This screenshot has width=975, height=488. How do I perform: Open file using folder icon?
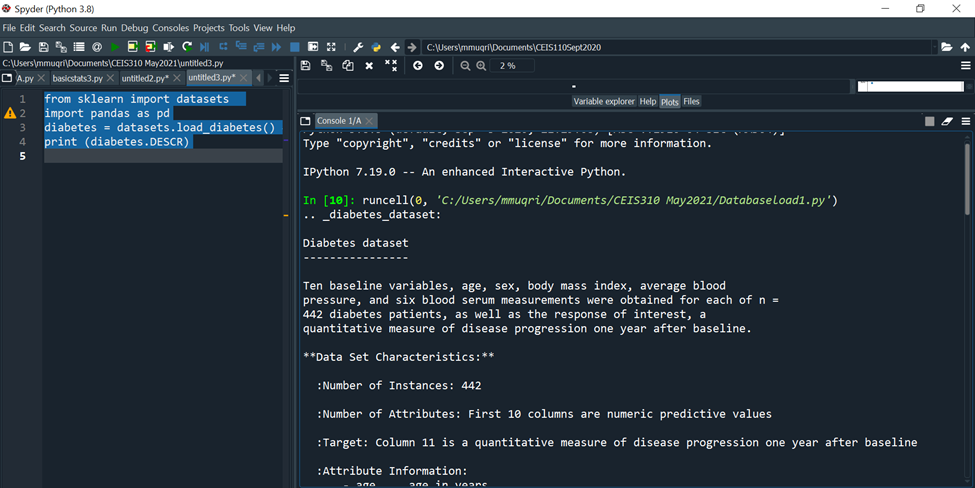(x=25, y=47)
